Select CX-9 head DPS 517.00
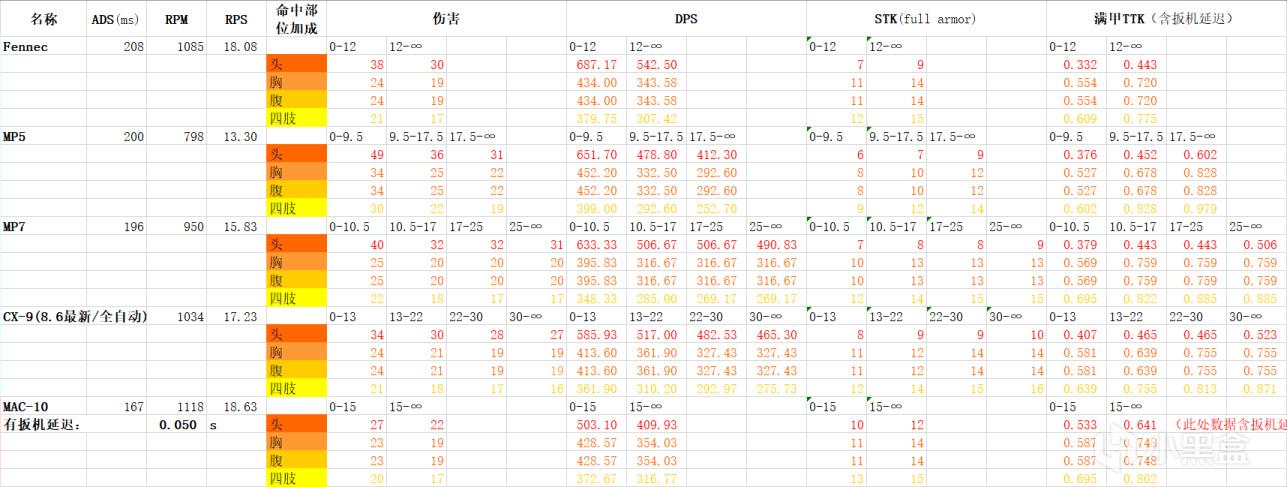Image resolution: width=1287 pixels, height=487 pixels. click(x=657, y=334)
